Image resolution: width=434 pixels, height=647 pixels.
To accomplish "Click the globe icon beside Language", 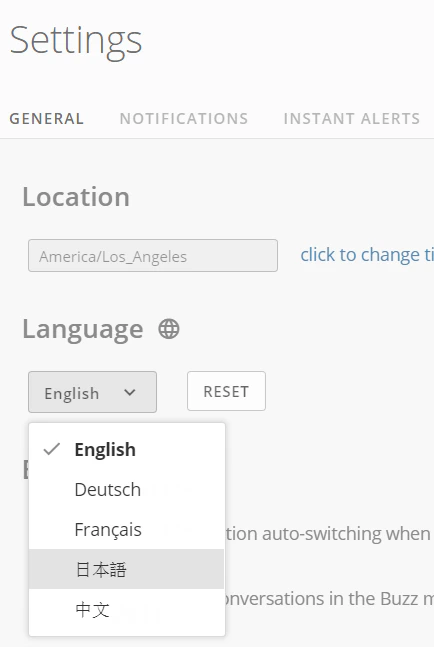I will (169, 329).
